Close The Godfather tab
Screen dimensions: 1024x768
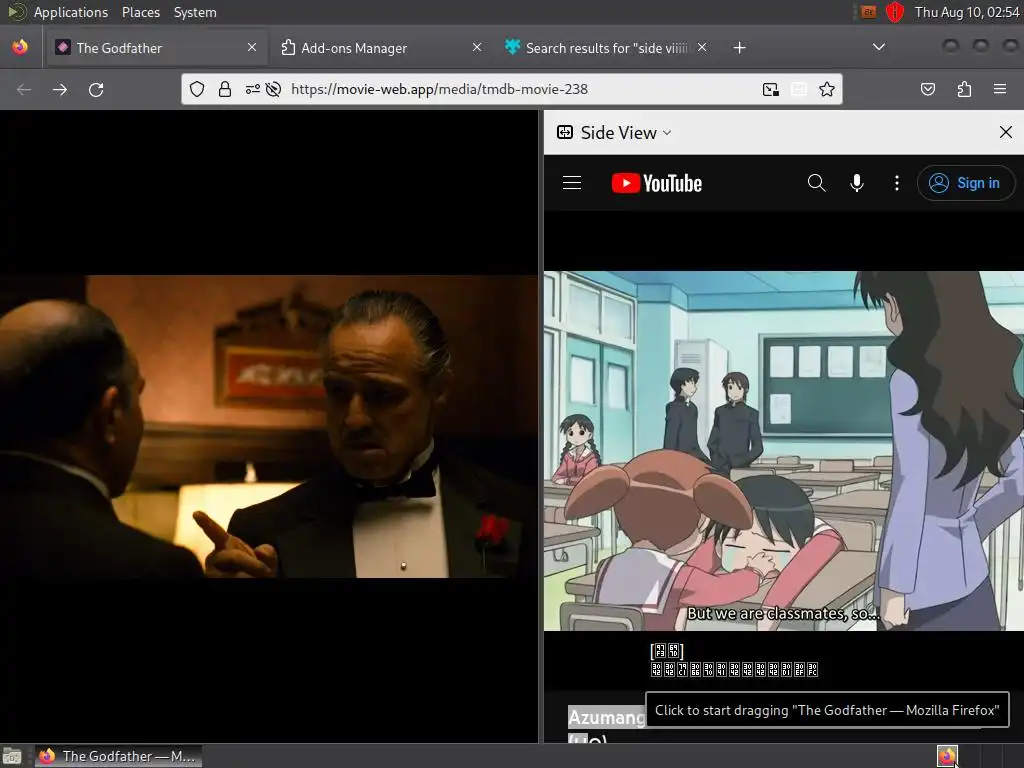[252, 47]
